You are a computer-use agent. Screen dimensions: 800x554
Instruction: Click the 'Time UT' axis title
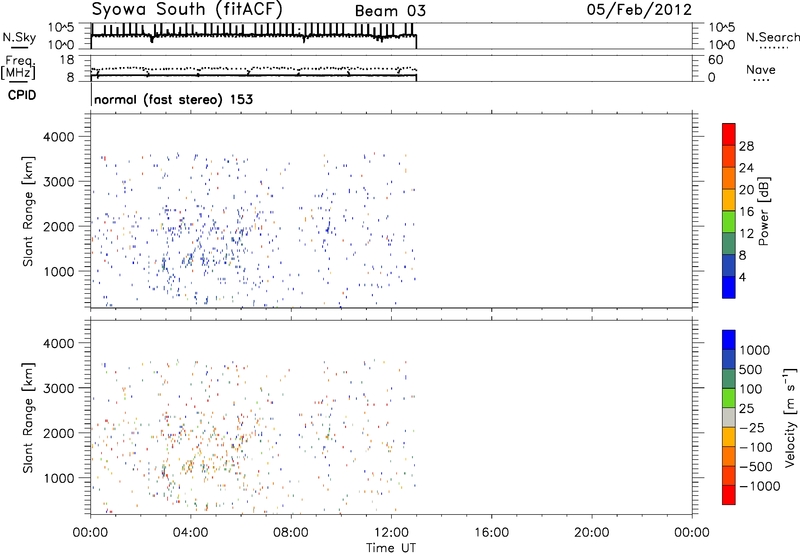pos(391,548)
